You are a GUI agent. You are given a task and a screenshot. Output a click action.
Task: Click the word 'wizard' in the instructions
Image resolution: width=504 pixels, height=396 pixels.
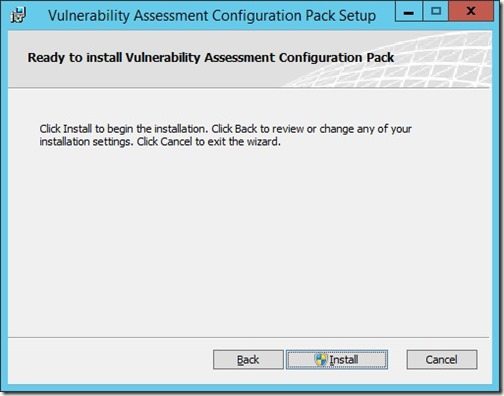pyautogui.click(x=263, y=142)
